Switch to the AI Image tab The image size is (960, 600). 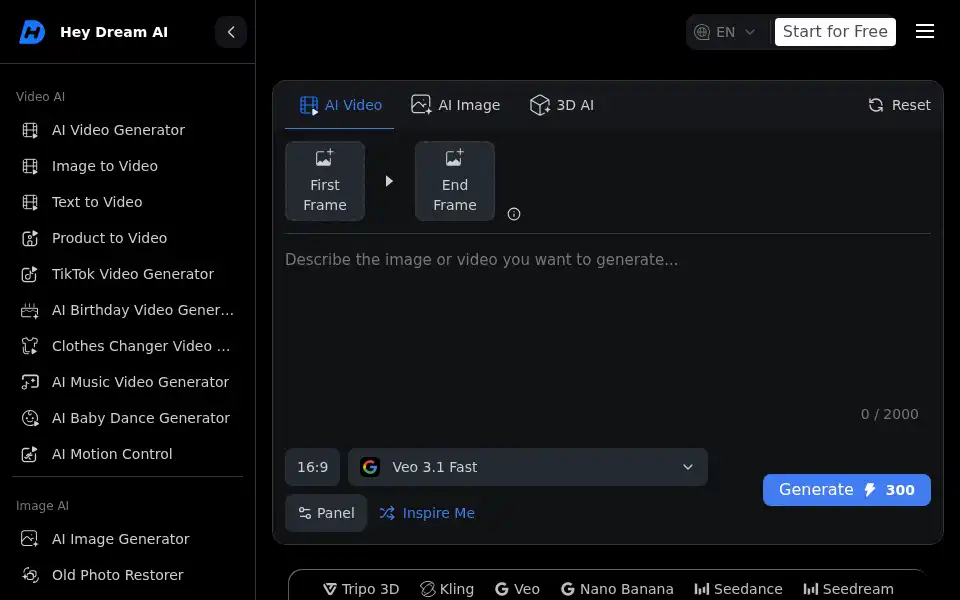tap(456, 105)
